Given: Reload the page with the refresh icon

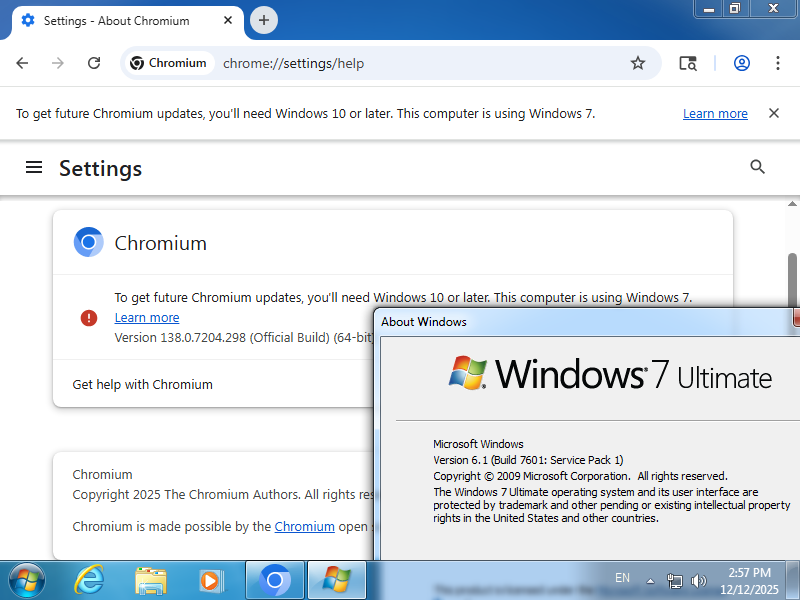Looking at the screenshot, I should pyautogui.click(x=94, y=63).
